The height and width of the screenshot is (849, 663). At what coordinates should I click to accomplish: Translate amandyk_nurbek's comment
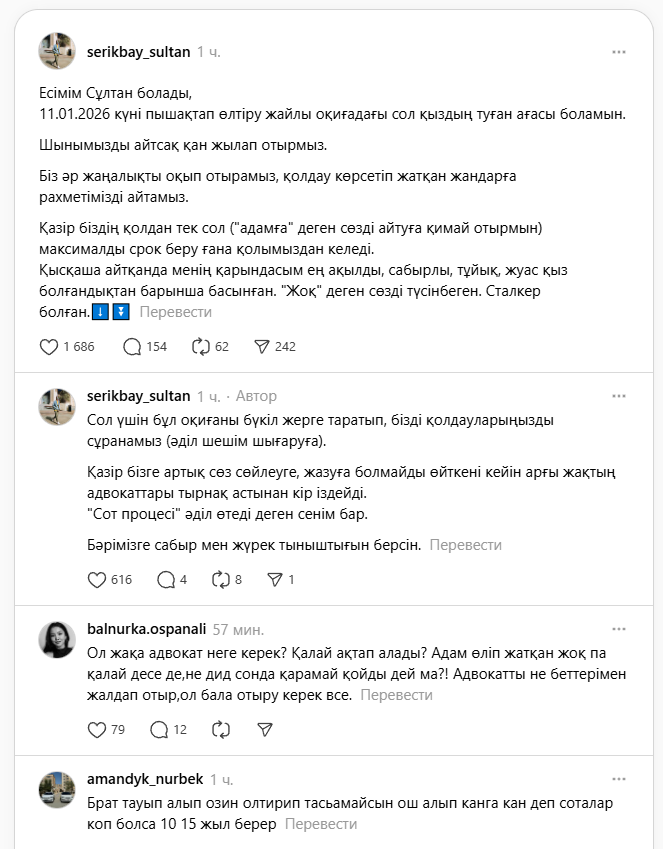coord(321,824)
